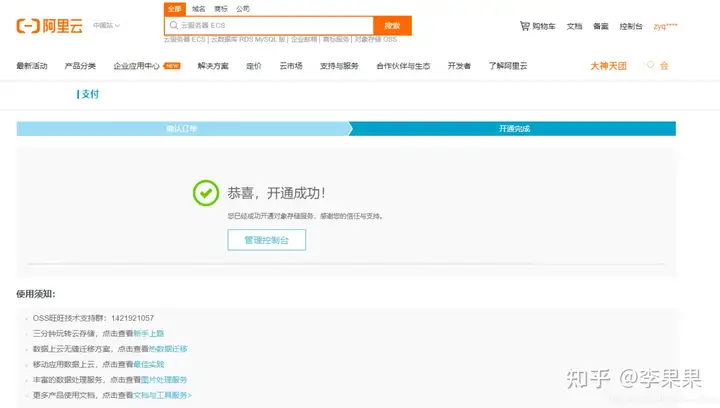This screenshot has width=720, height=408.
Task: Click the 开通完成 progress step
Action: click(x=514, y=129)
